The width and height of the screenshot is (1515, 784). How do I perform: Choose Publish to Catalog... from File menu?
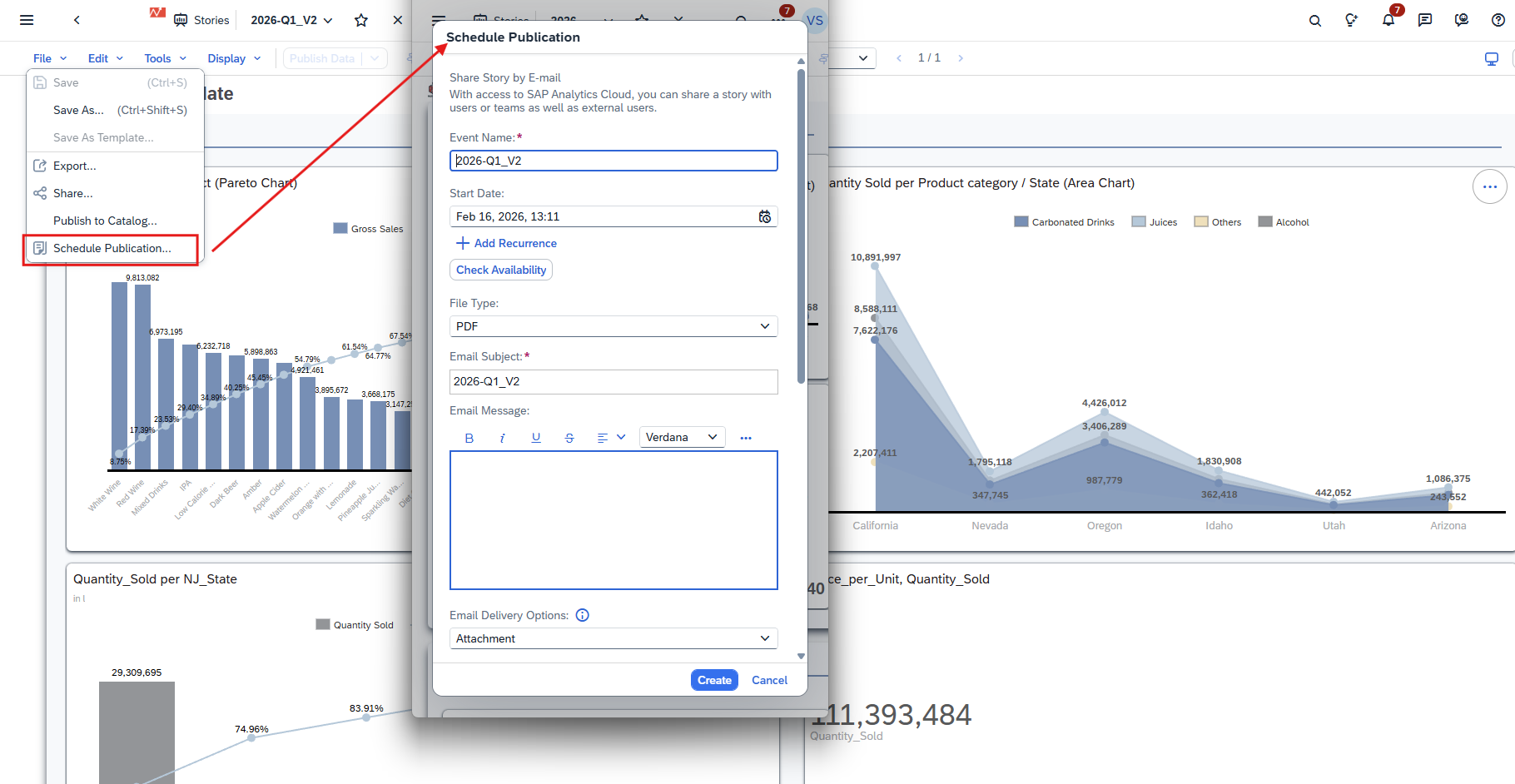coord(115,221)
